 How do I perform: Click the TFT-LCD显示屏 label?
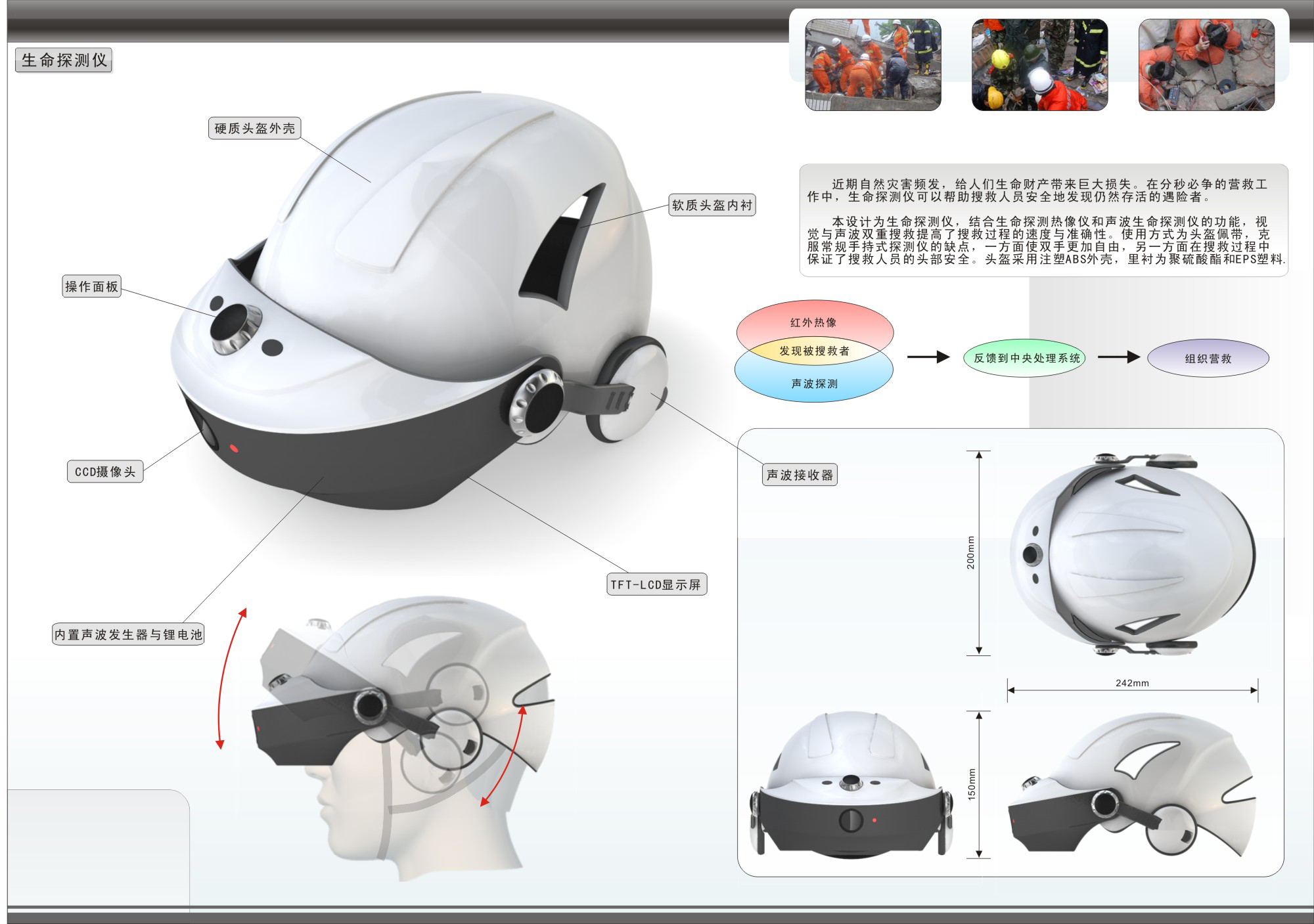click(x=656, y=584)
